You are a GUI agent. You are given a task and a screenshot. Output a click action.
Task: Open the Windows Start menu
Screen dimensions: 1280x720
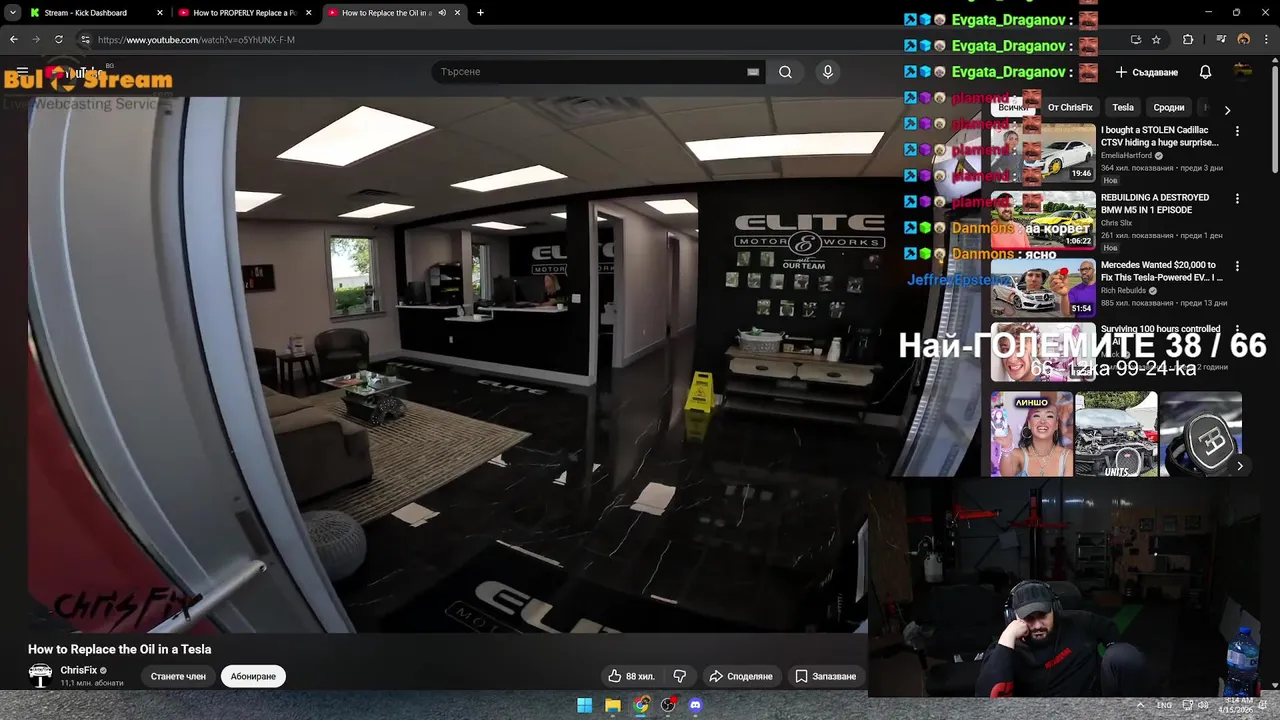click(585, 705)
